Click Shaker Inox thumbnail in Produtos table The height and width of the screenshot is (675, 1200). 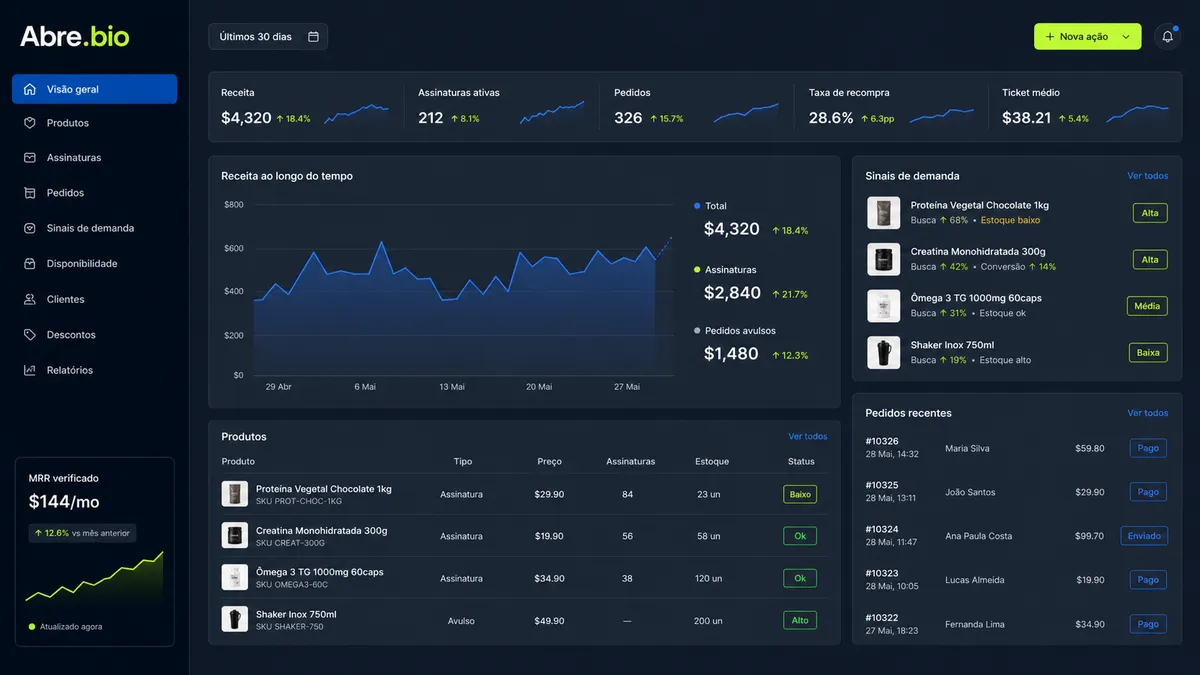235,620
